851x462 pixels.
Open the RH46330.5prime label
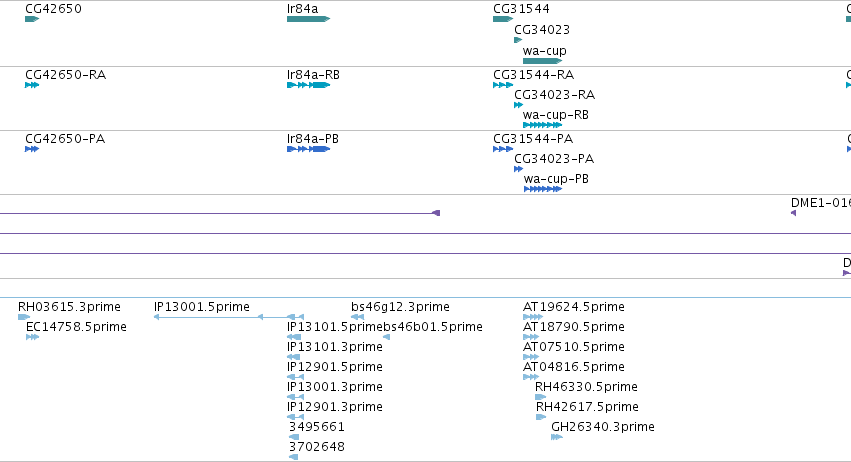point(586,387)
